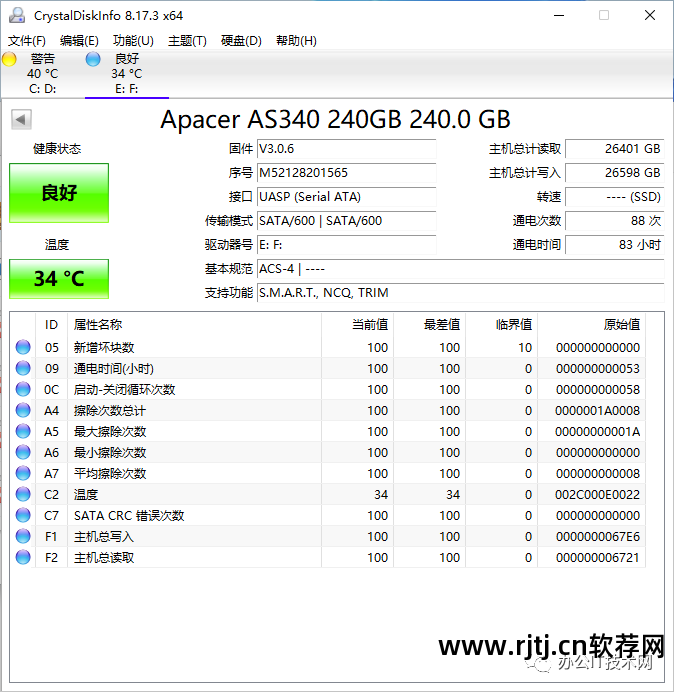Click the blue good status orb for E: F:

93,60
